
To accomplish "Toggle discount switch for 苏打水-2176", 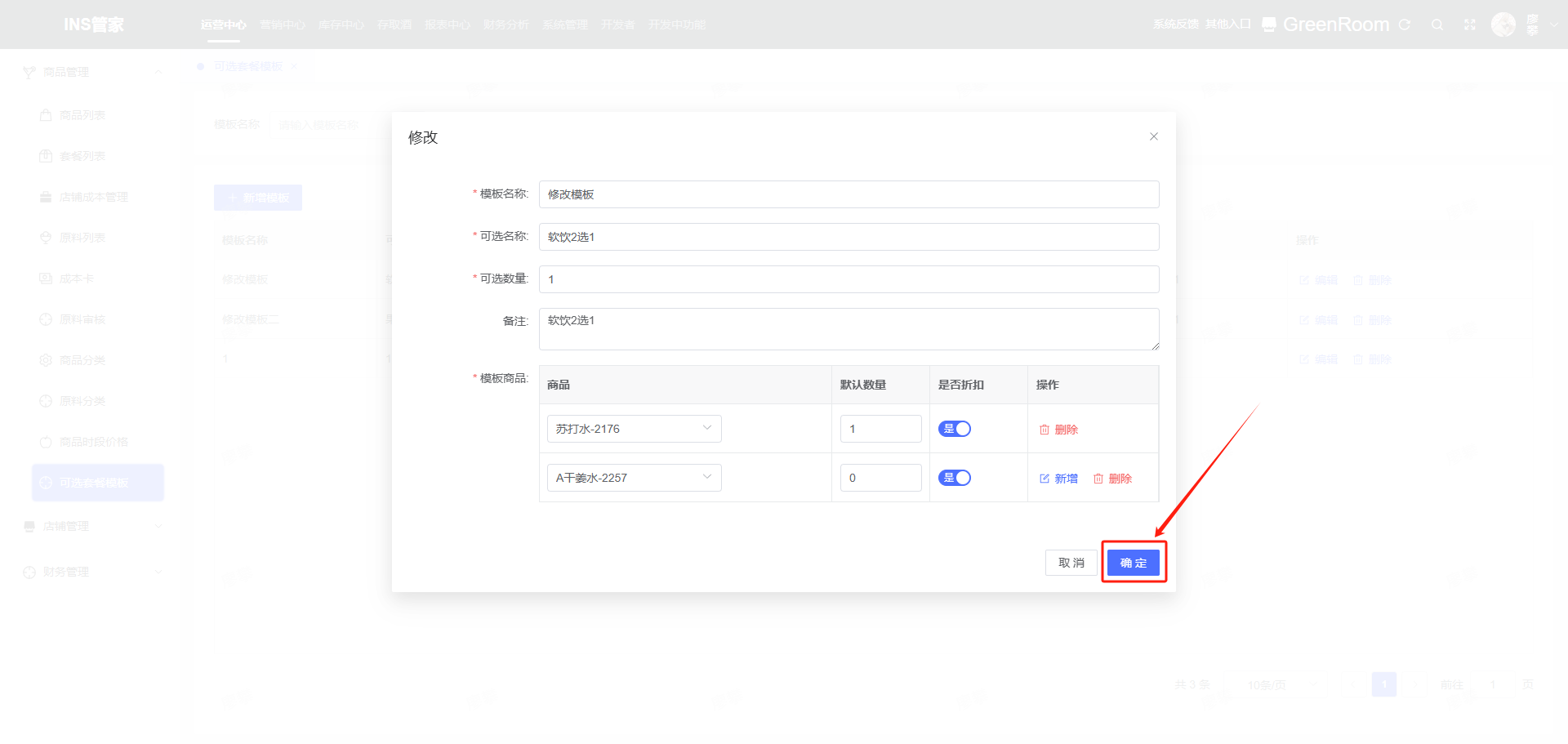I will 955,429.
